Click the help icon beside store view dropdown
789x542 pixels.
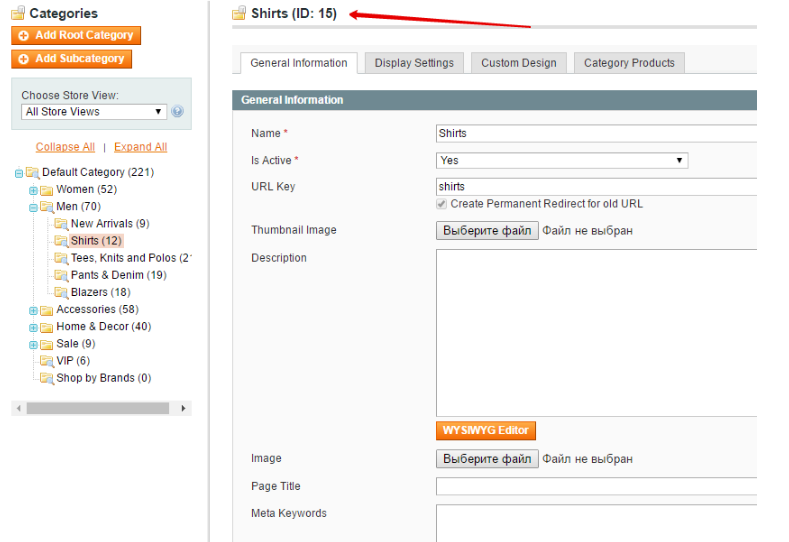[x=177, y=112]
